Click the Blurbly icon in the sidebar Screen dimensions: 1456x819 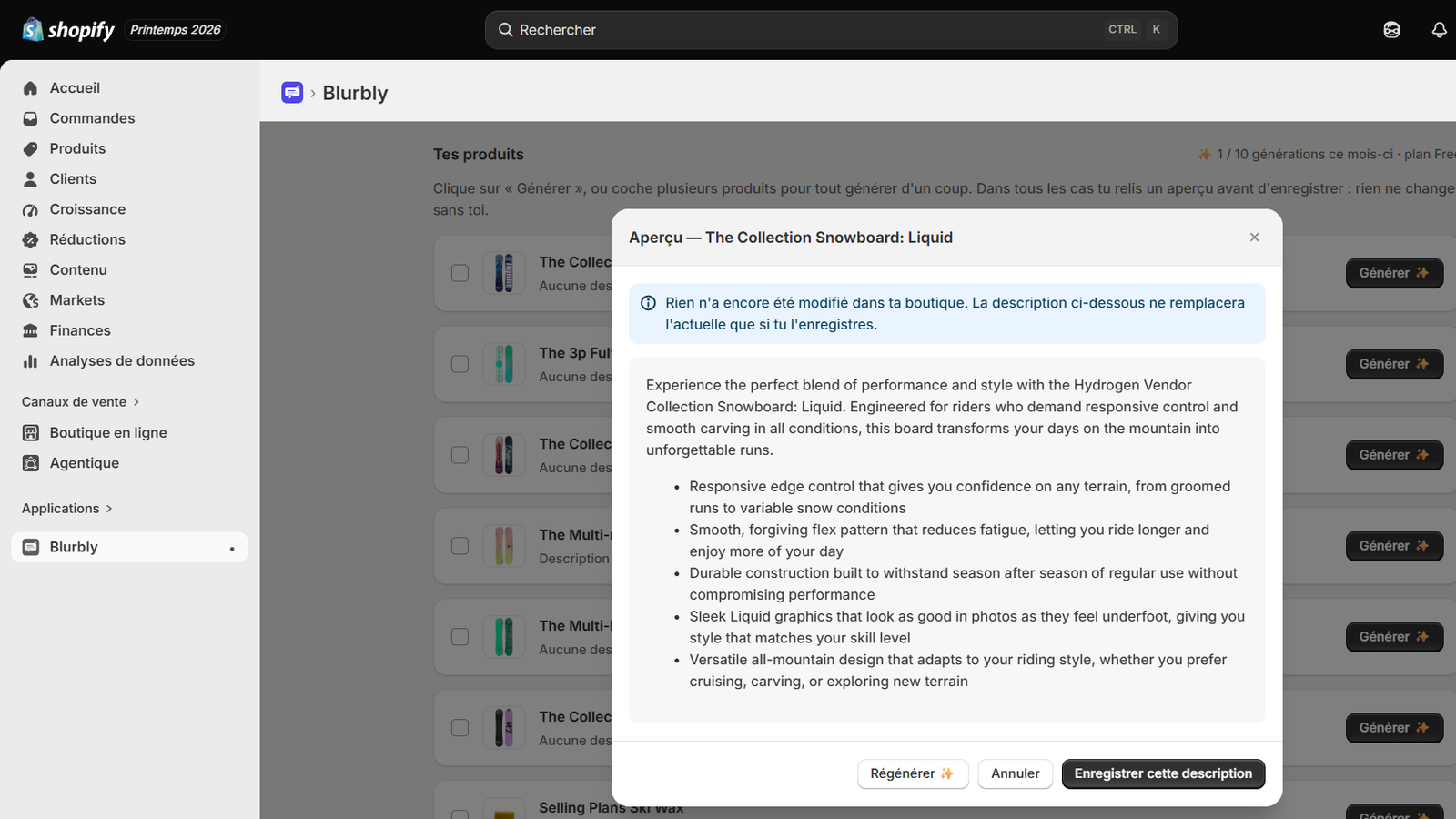31,547
